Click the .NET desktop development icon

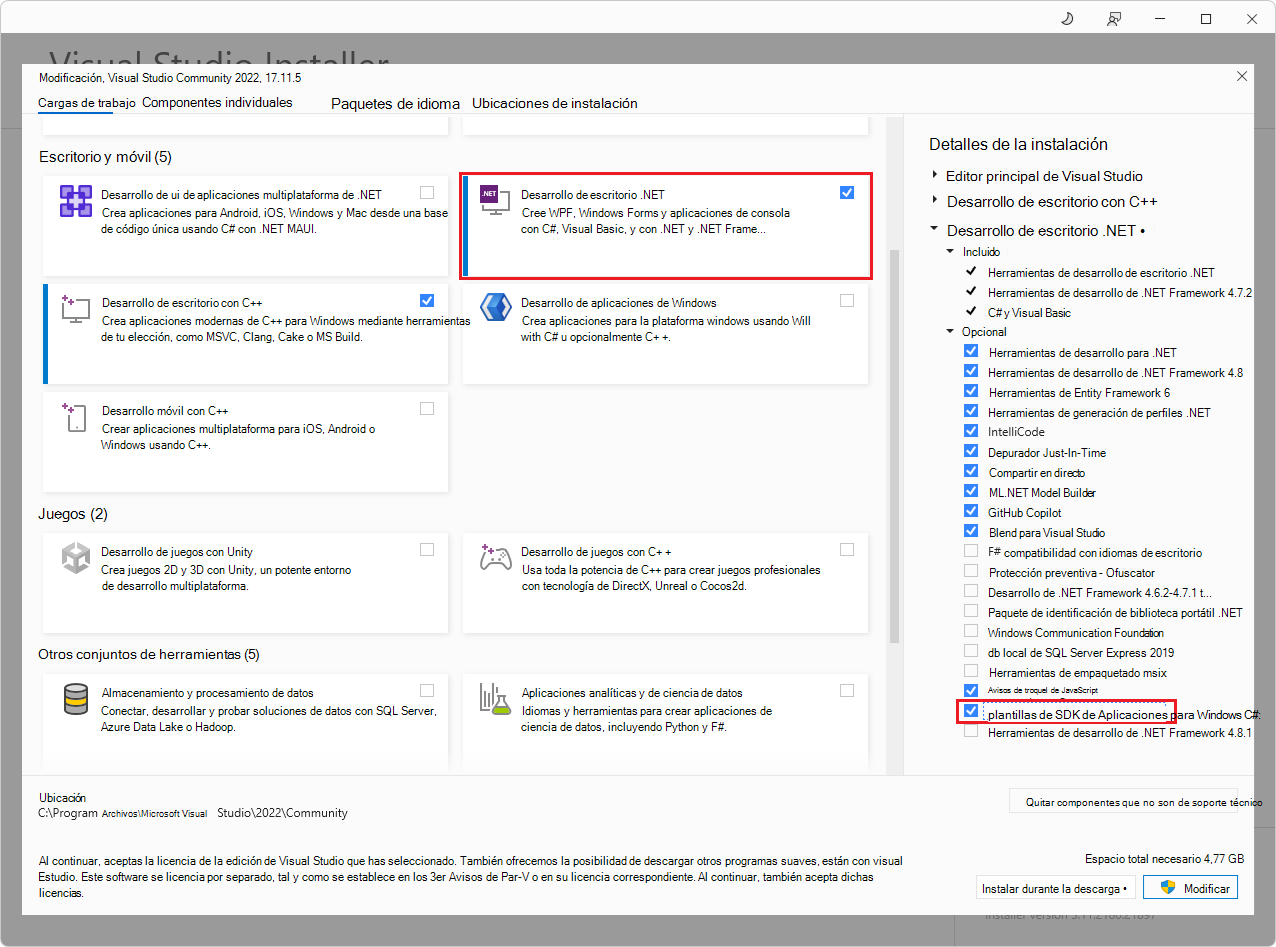click(x=494, y=201)
